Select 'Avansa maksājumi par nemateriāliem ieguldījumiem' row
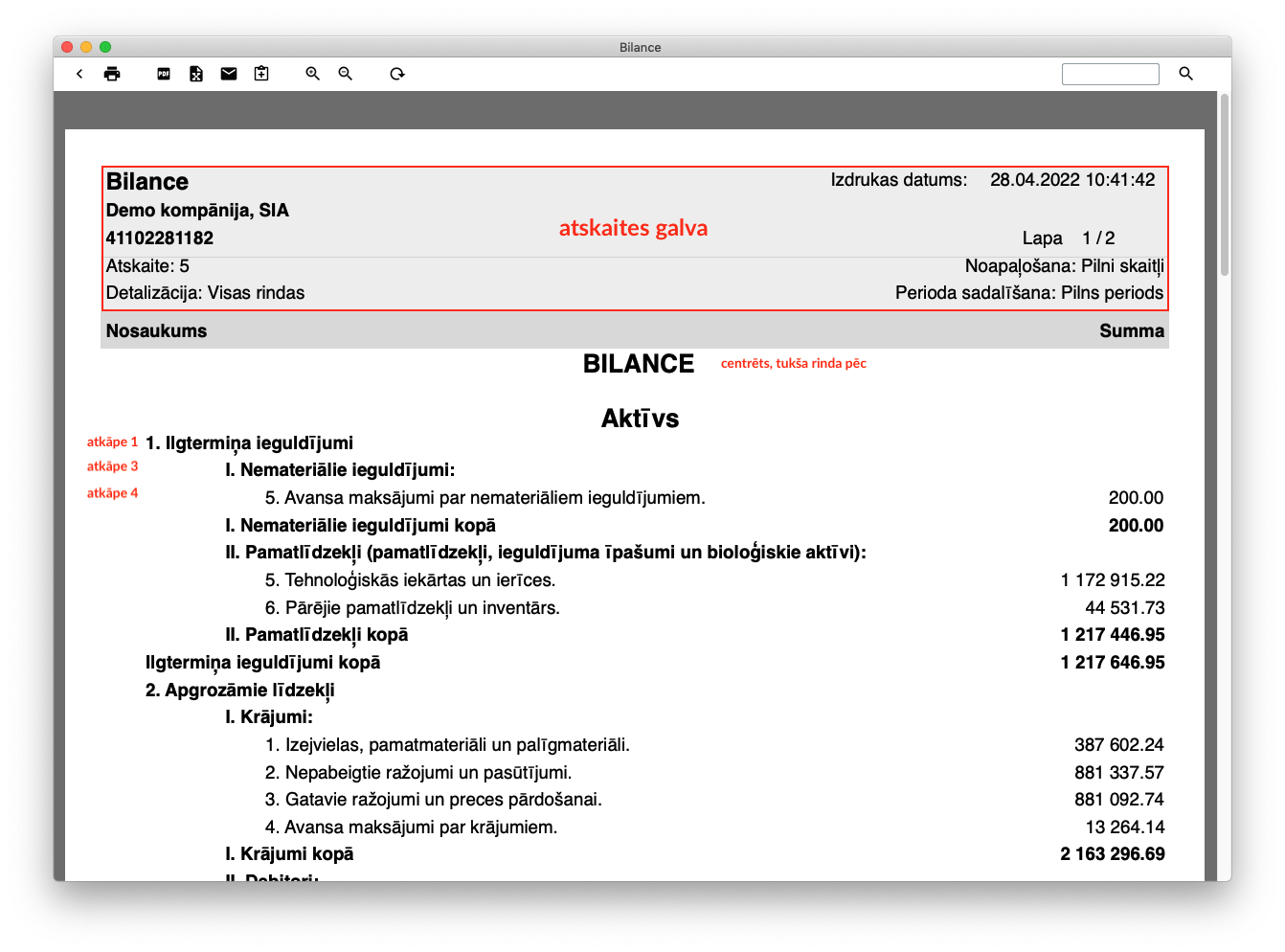 485,498
